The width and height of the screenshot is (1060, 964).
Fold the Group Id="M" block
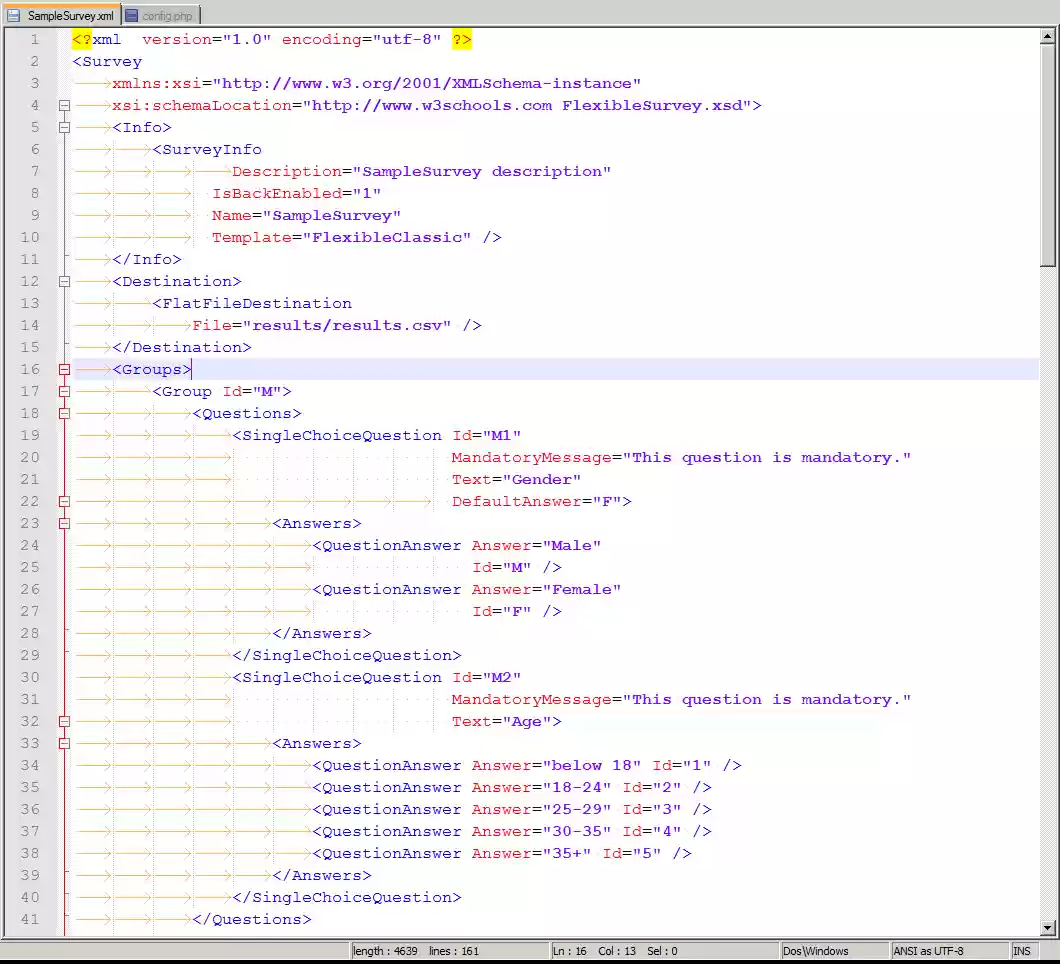[65, 392]
